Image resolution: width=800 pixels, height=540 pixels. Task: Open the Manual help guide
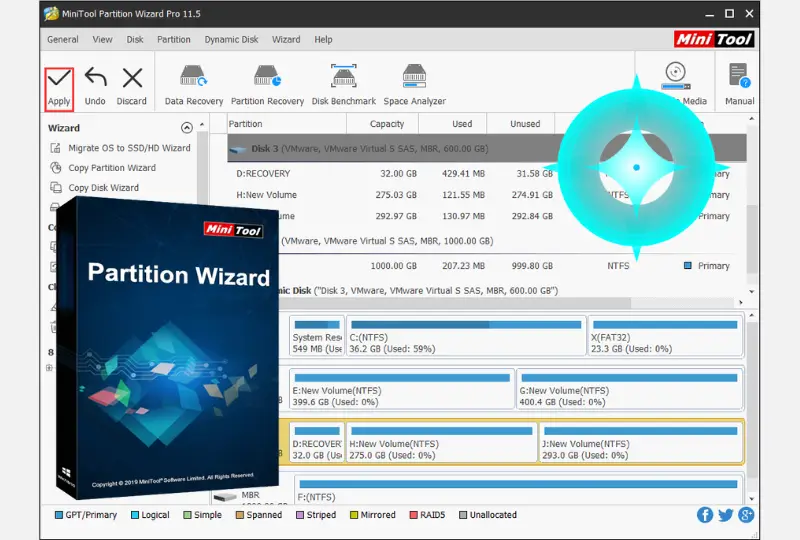pyautogui.click(x=739, y=85)
